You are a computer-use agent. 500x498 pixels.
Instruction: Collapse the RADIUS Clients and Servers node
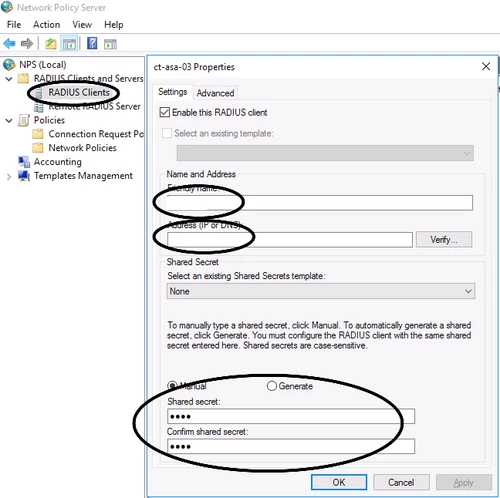coord(9,79)
